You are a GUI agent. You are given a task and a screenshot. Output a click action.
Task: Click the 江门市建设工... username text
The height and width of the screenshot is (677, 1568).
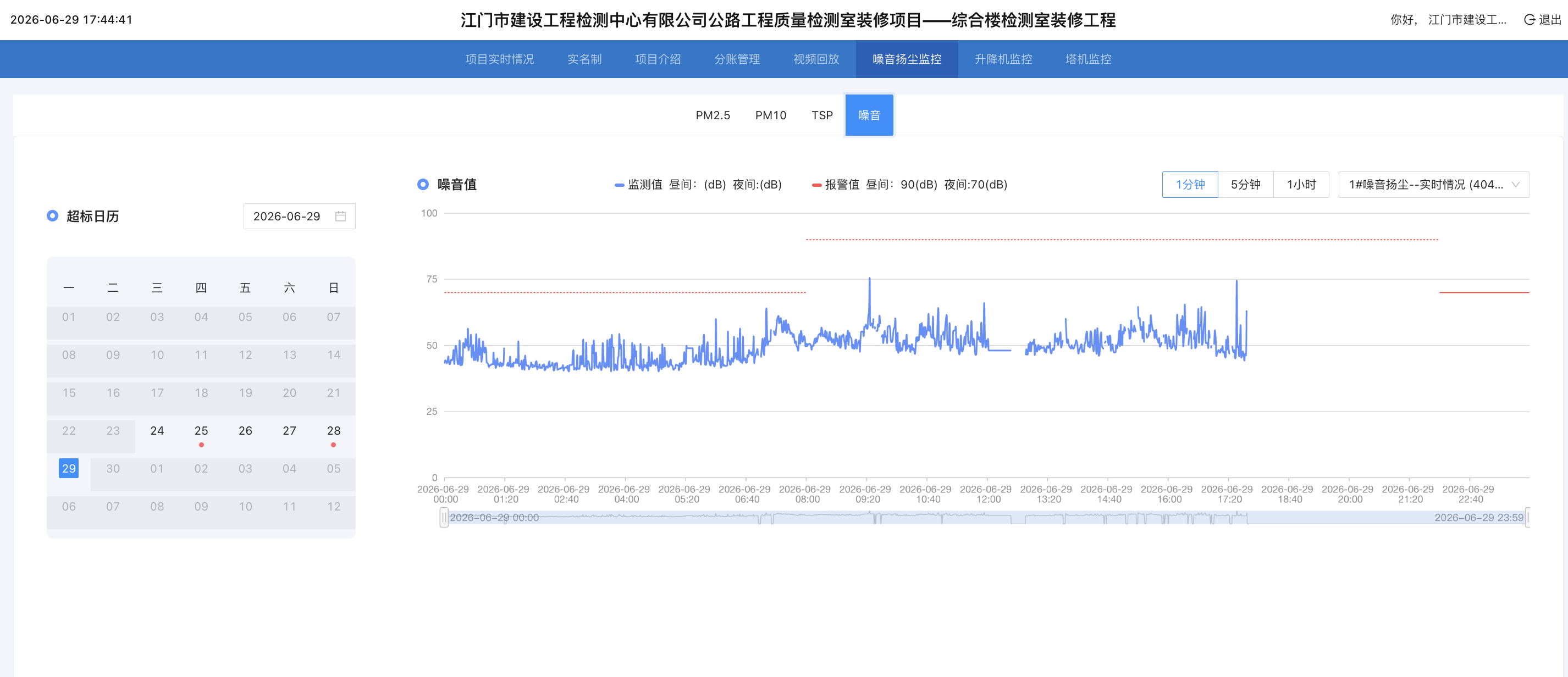(x=1467, y=19)
